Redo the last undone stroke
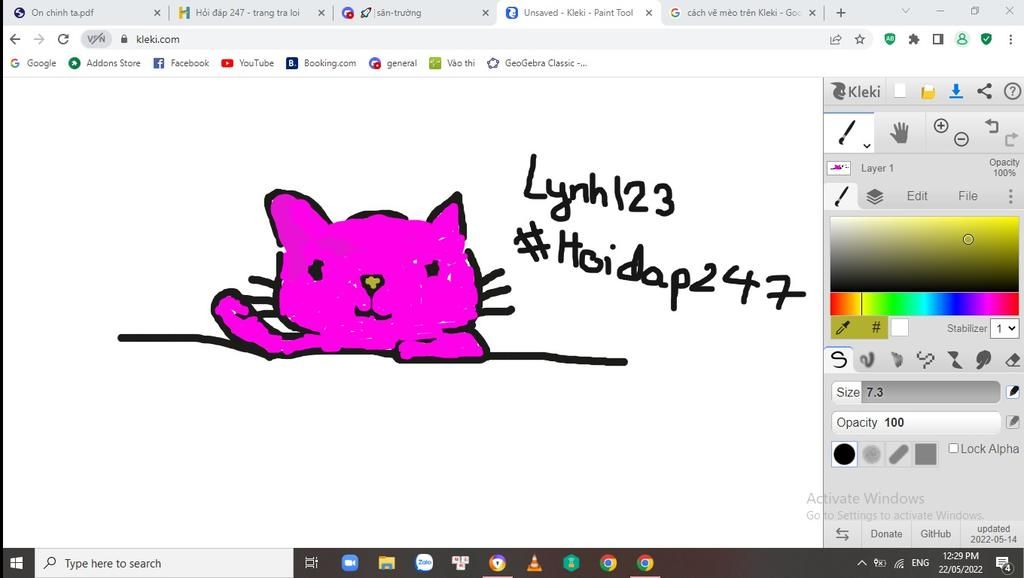 1011,139
